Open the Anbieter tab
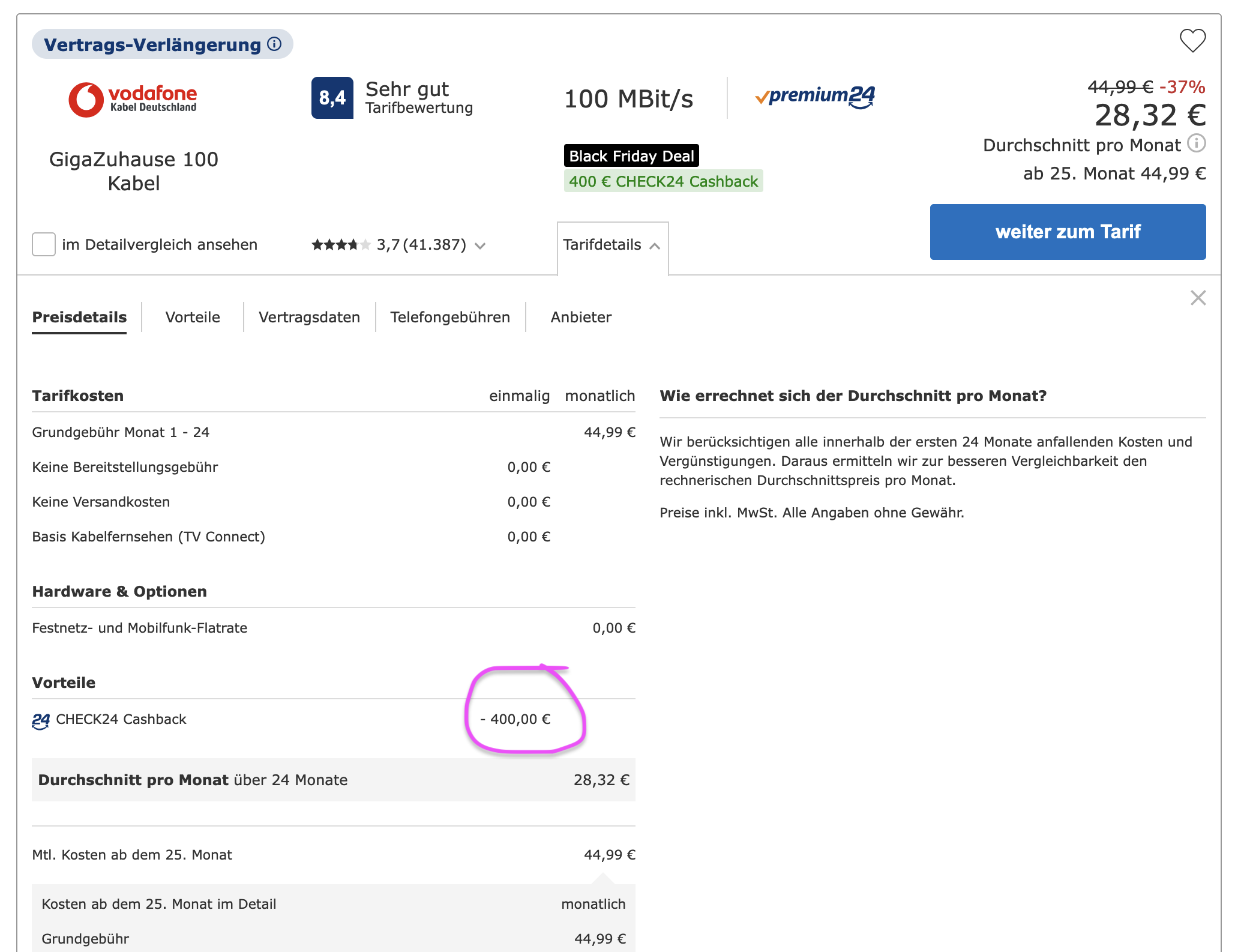1235x952 pixels. (x=581, y=317)
